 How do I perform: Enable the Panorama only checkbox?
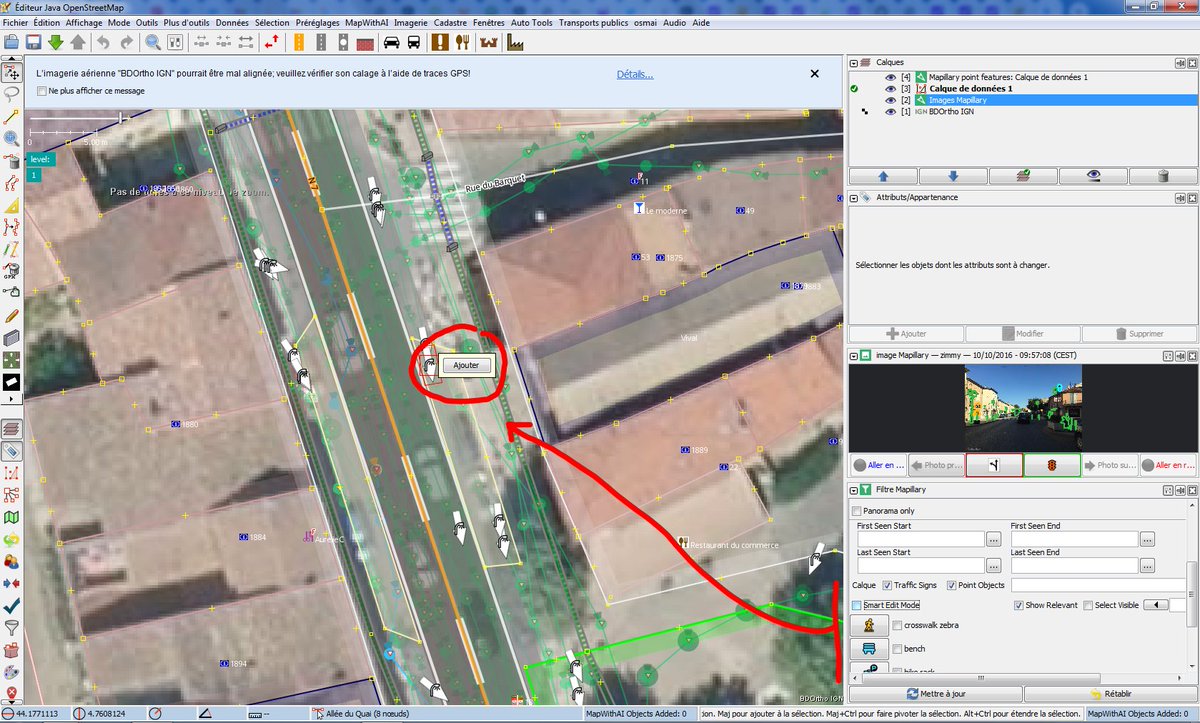coord(857,511)
